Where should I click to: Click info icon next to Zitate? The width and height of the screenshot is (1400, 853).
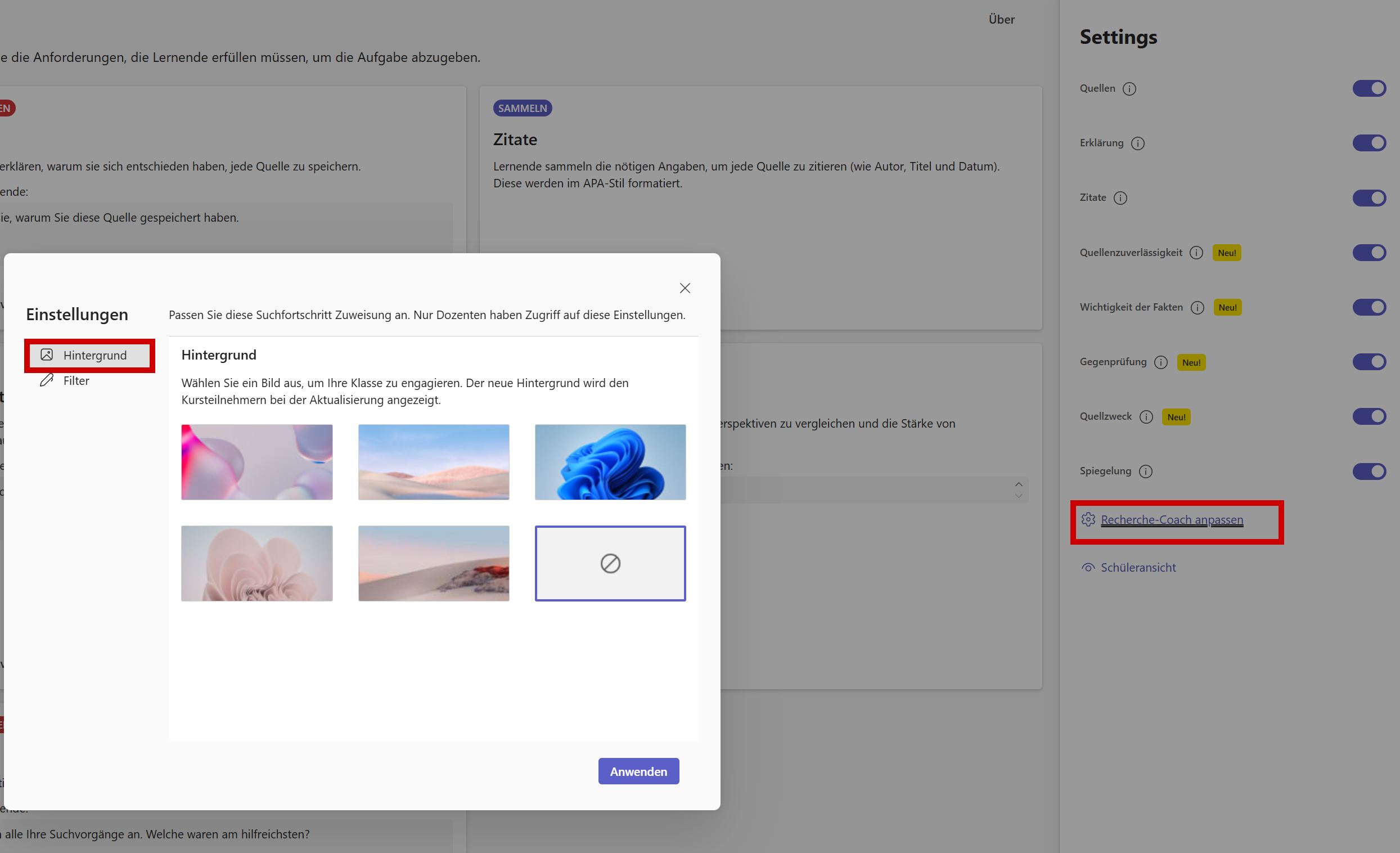1120,197
